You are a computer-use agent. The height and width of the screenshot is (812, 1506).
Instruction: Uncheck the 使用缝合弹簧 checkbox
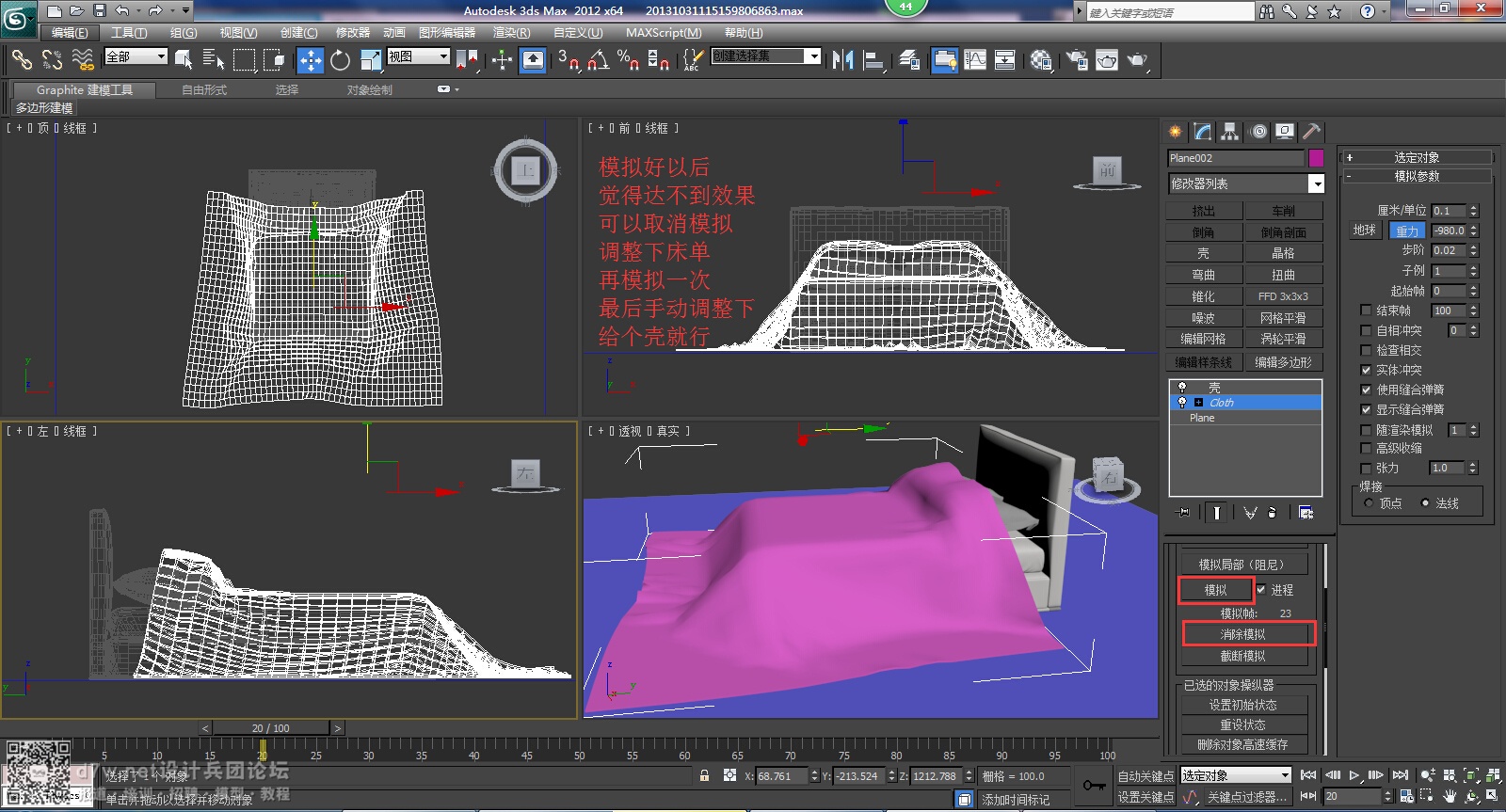(x=1366, y=390)
